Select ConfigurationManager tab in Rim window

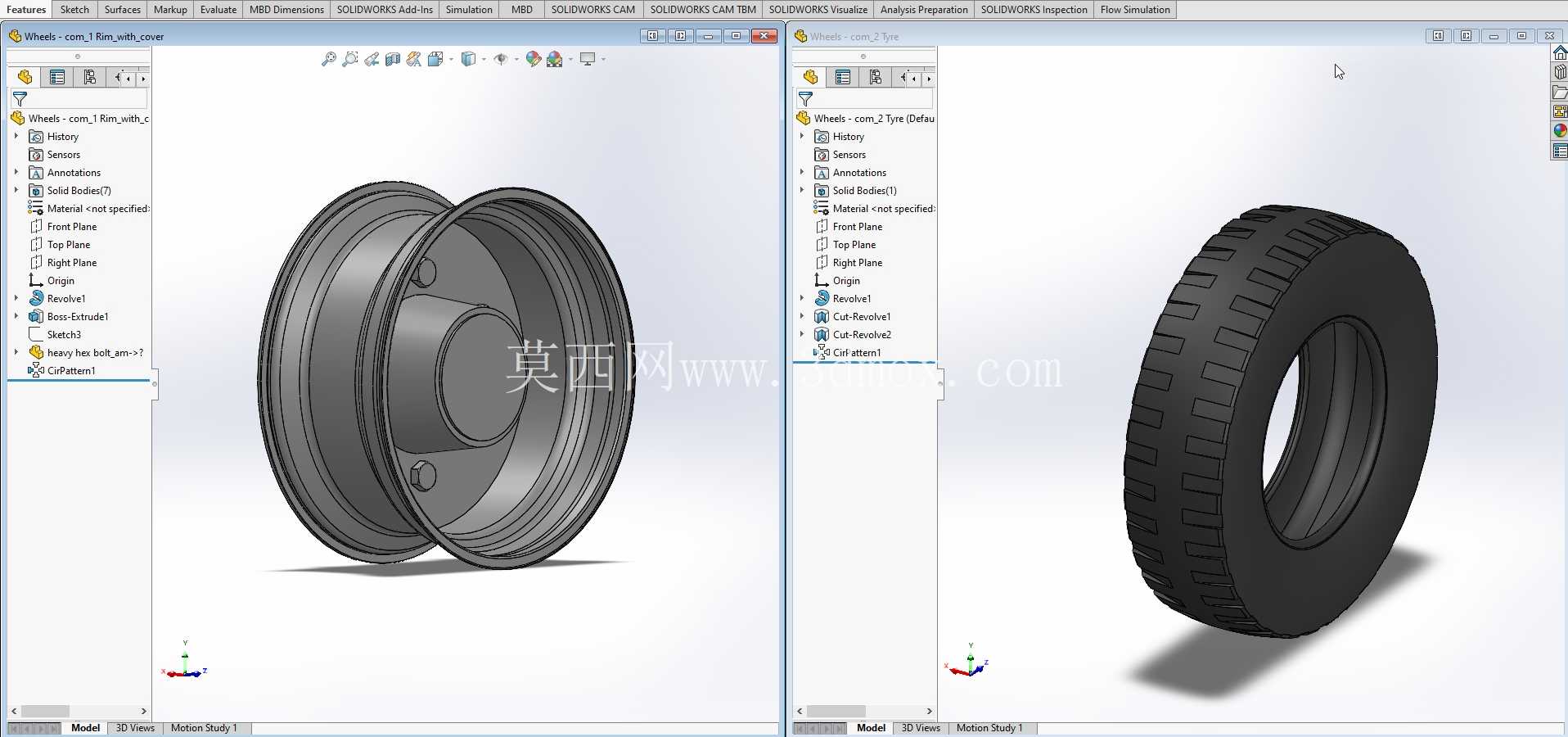(90, 77)
